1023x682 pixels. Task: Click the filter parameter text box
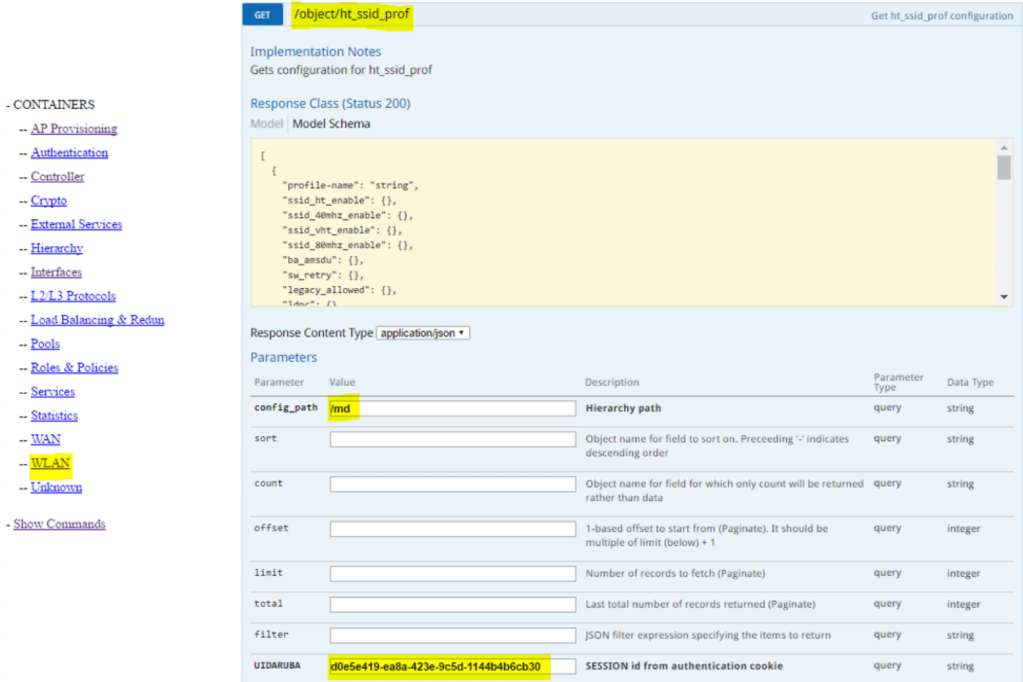(452, 635)
